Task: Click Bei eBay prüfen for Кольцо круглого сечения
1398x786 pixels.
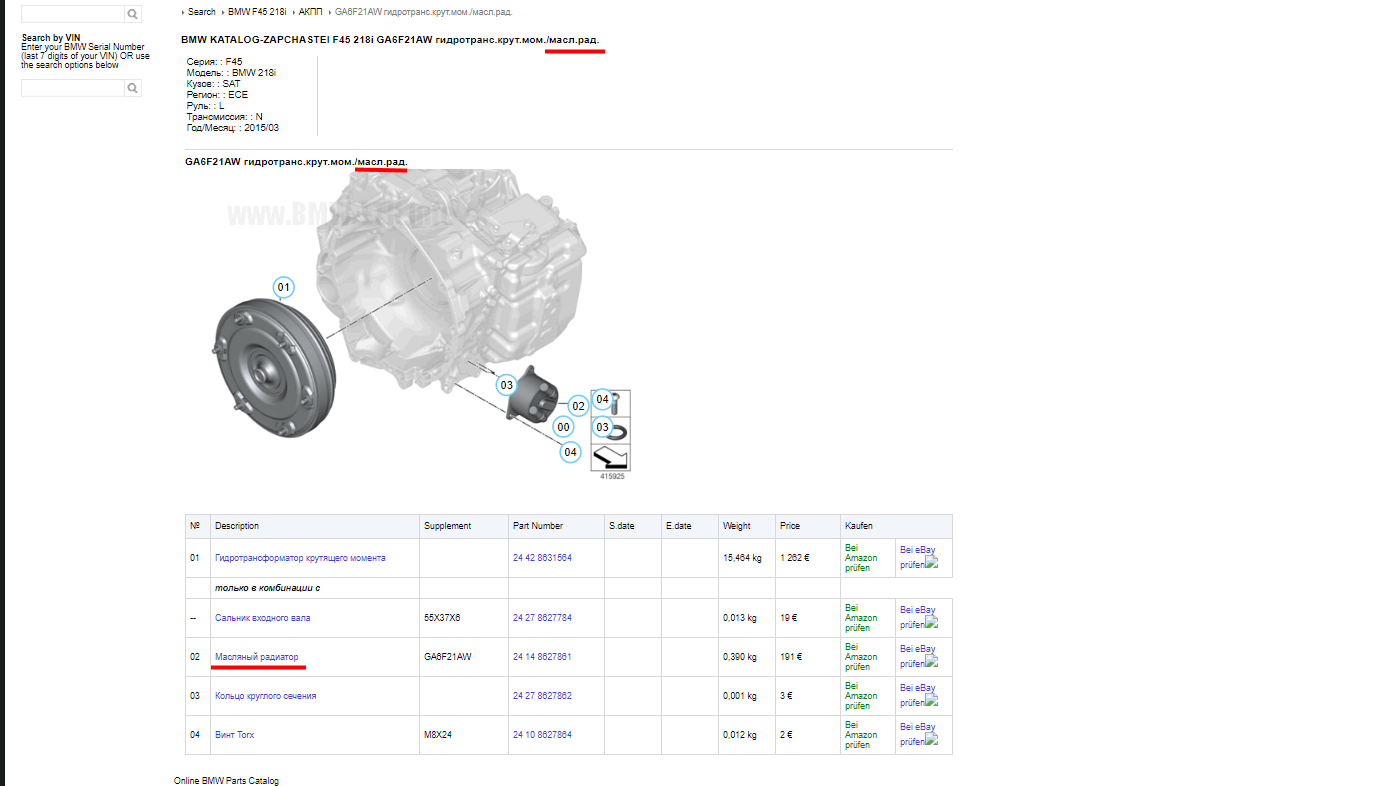Action: point(918,695)
